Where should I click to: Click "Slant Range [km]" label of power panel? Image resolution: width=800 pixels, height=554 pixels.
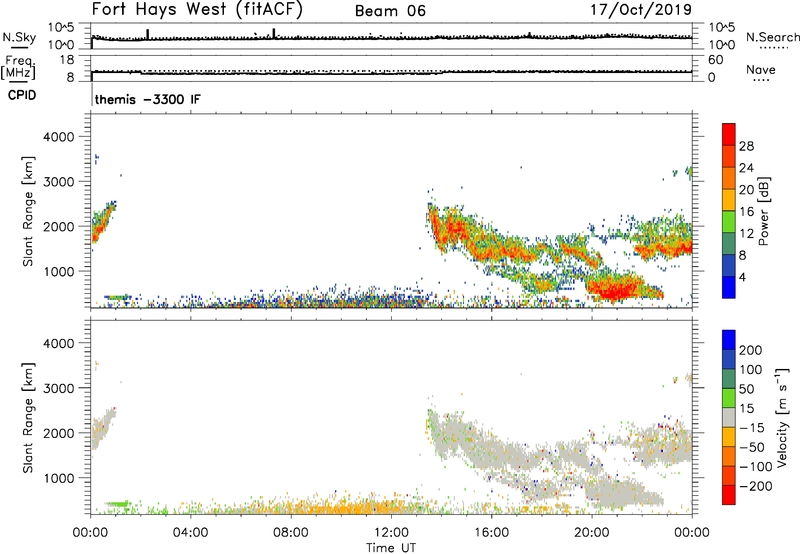click(x=28, y=211)
